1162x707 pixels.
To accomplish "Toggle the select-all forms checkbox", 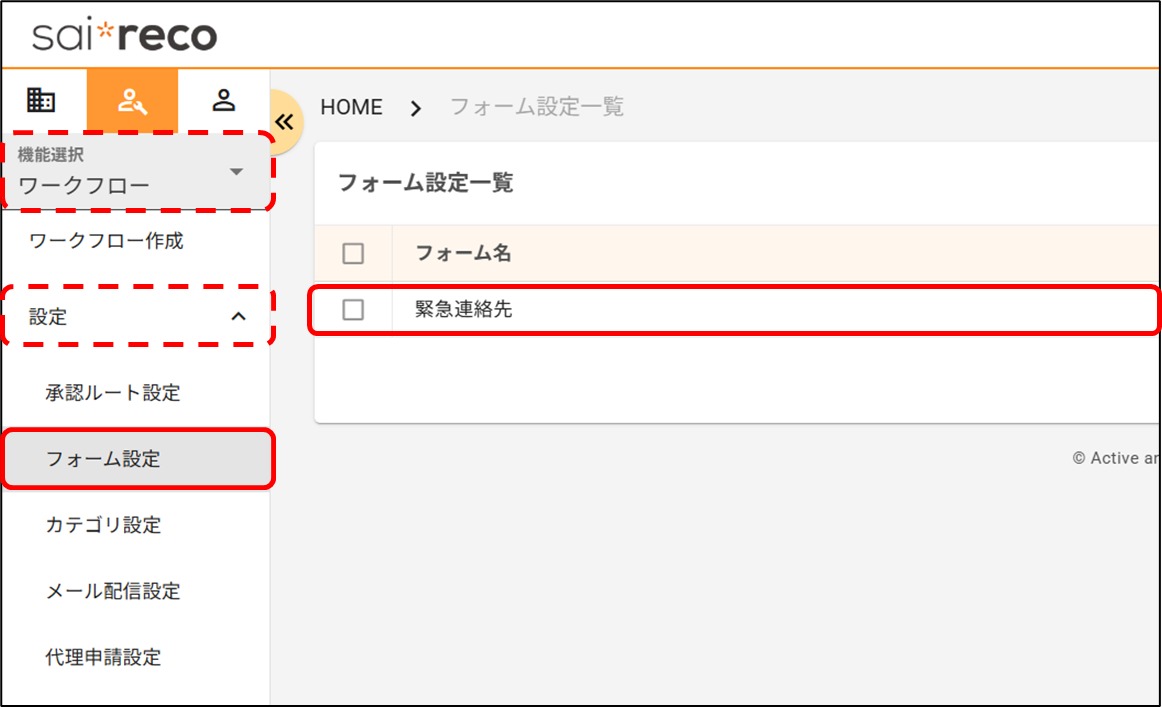I will [x=353, y=254].
